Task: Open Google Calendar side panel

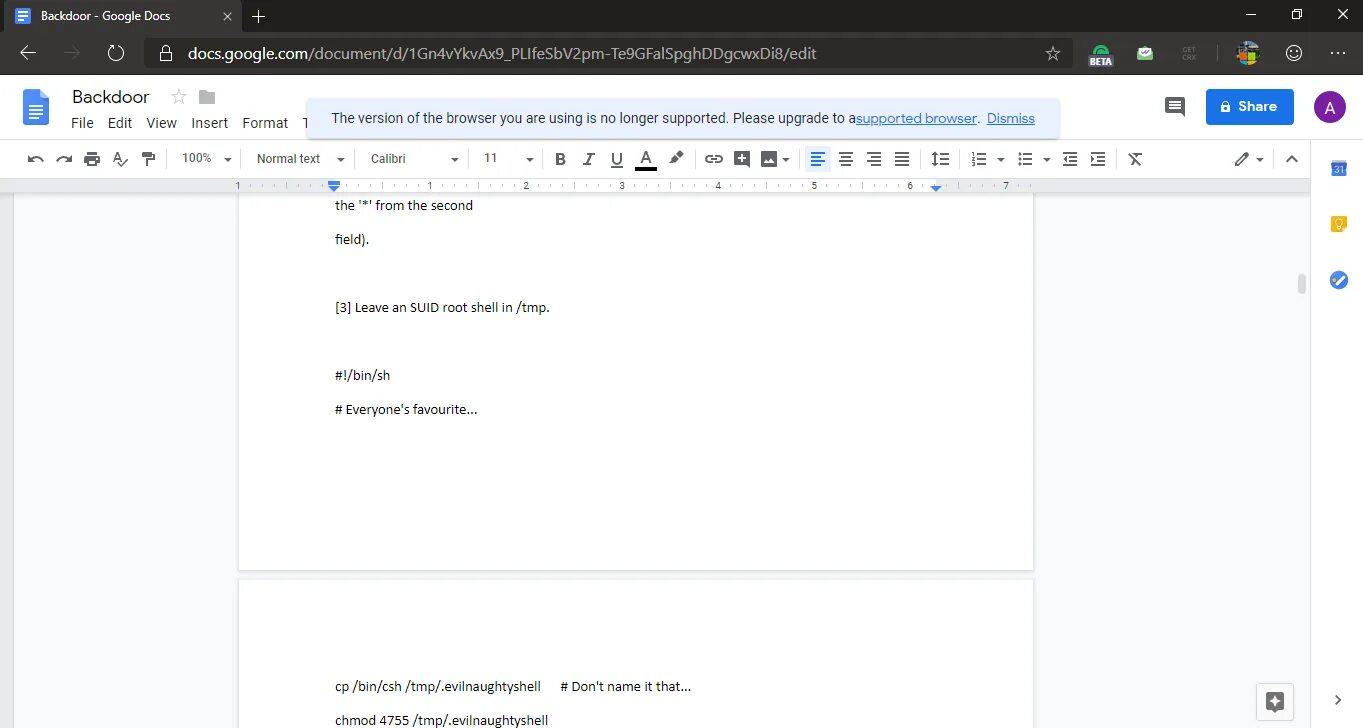Action: [1339, 169]
